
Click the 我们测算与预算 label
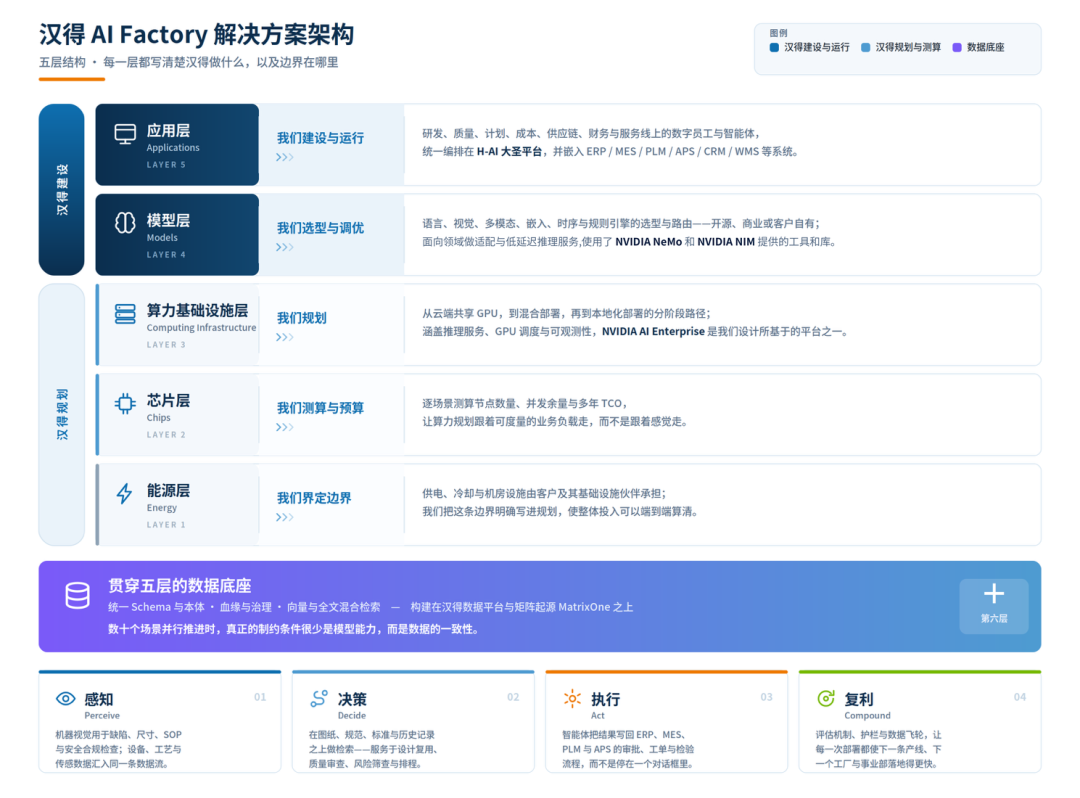click(320, 408)
